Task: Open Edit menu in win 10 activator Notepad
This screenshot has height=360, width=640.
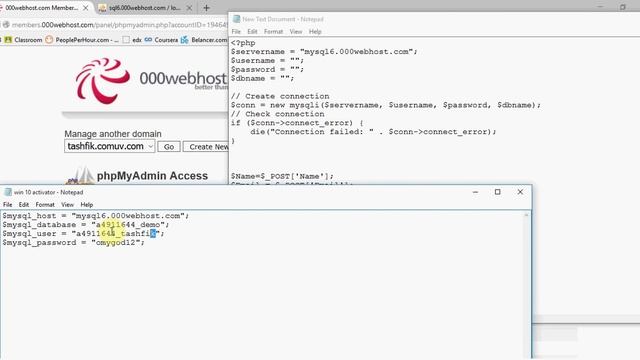Action: (24, 204)
